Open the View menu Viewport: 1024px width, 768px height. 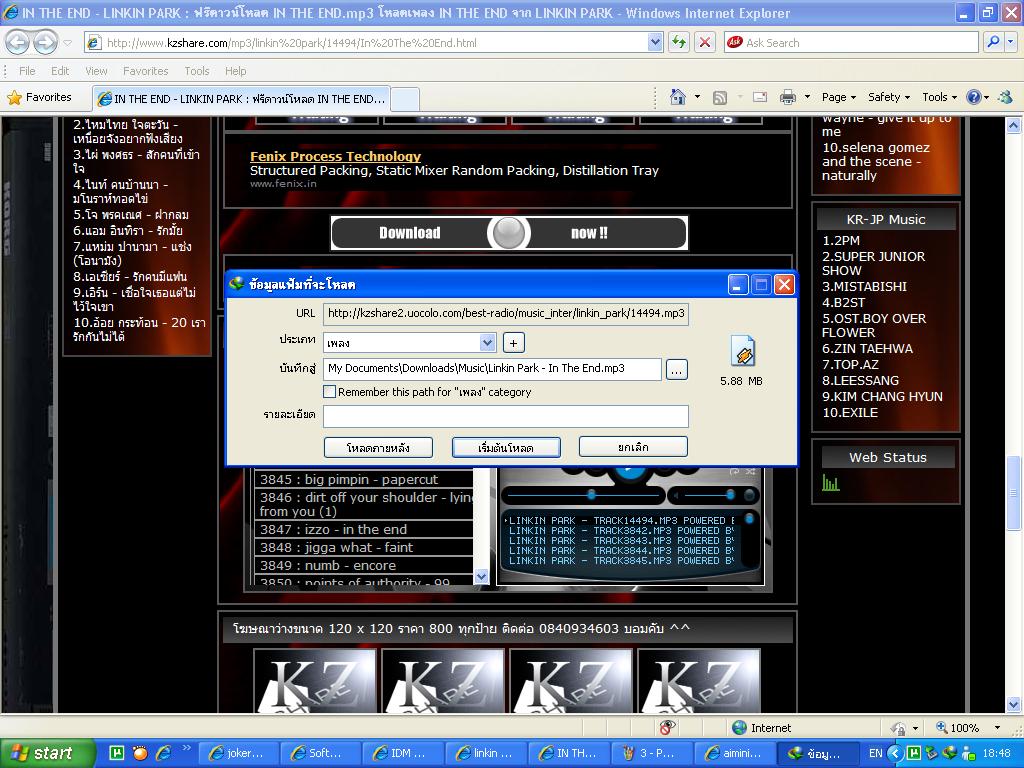(x=96, y=71)
